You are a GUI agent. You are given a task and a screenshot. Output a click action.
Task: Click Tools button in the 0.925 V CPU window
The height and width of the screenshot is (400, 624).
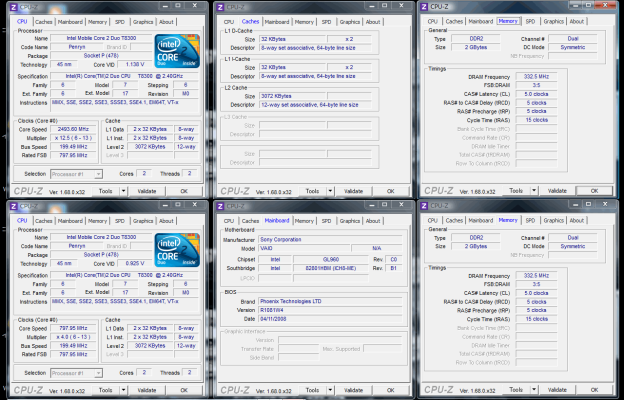[104, 390]
